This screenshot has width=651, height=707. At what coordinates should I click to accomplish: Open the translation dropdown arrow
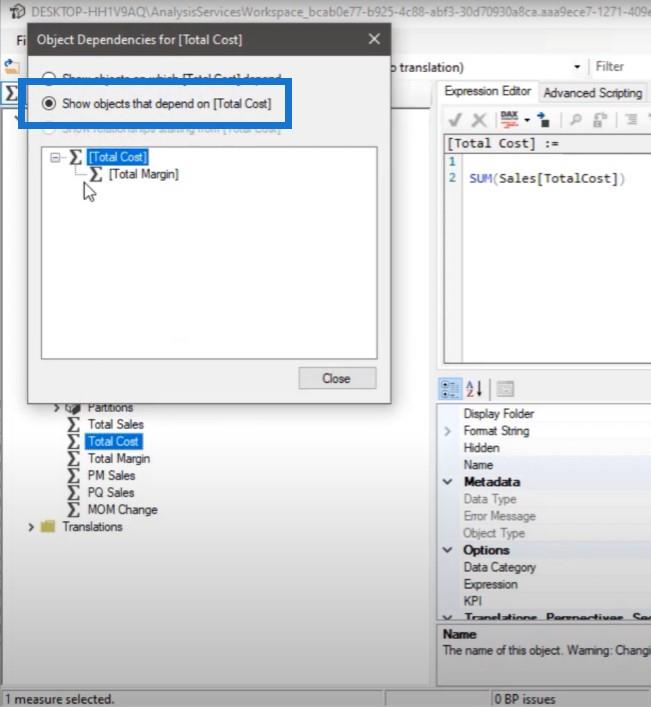(577, 67)
